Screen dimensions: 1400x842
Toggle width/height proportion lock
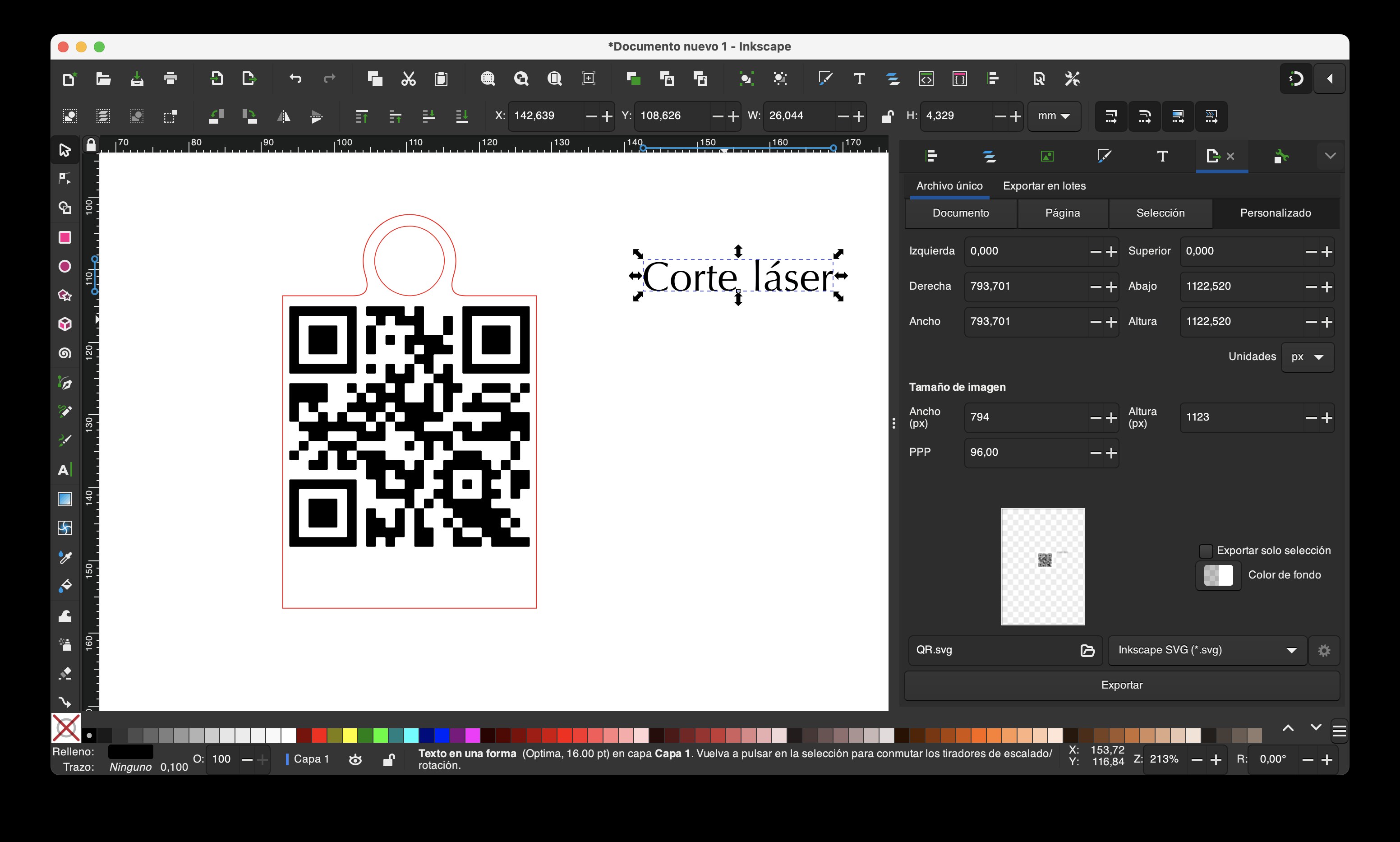pyautogui.click(x=888, y=116)
